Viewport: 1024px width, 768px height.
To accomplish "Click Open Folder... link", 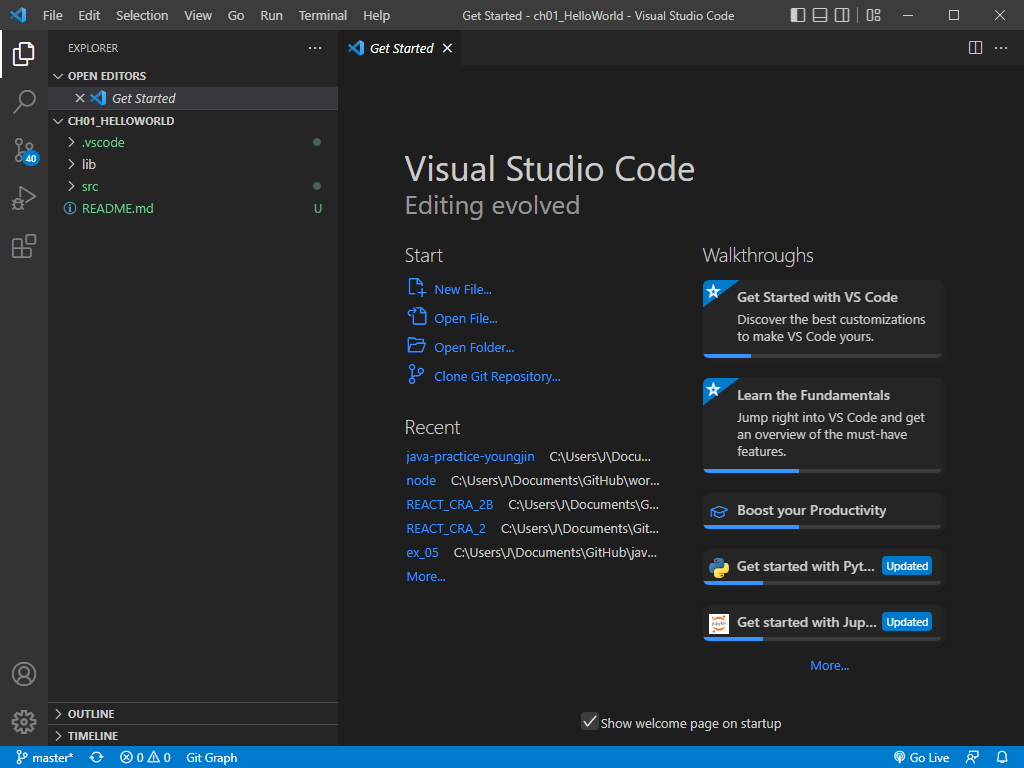I will [474, 347].
